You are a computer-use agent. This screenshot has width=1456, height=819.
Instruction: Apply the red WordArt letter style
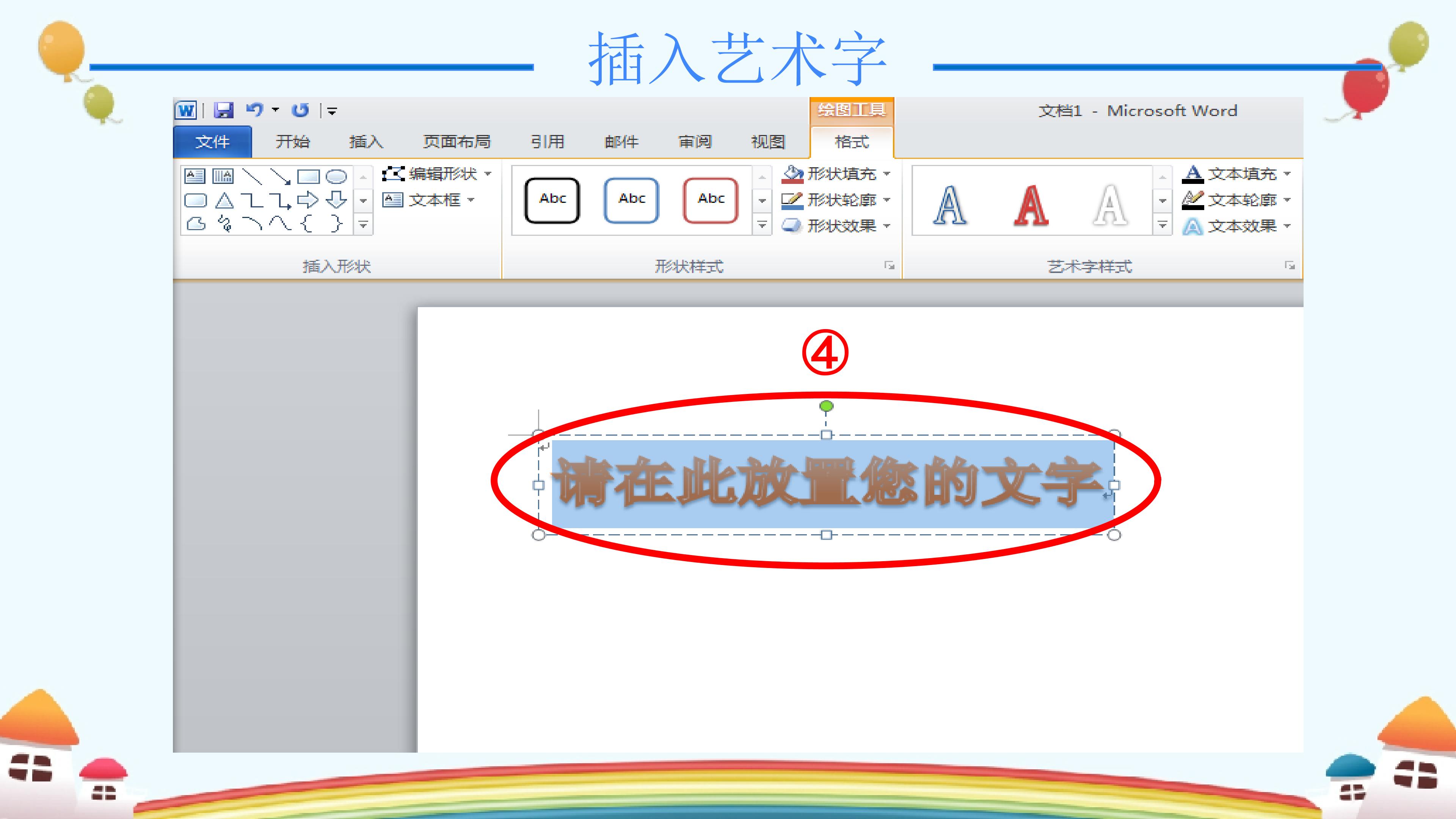click(x=1031, y=205)
